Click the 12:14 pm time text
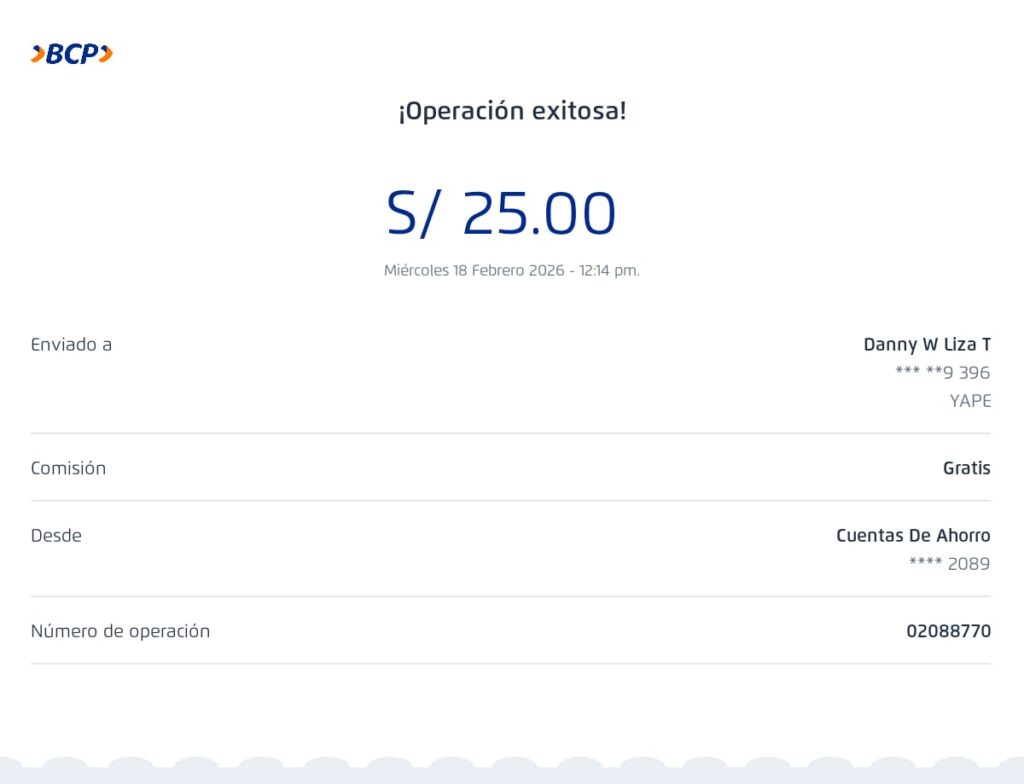 point(609,270)
